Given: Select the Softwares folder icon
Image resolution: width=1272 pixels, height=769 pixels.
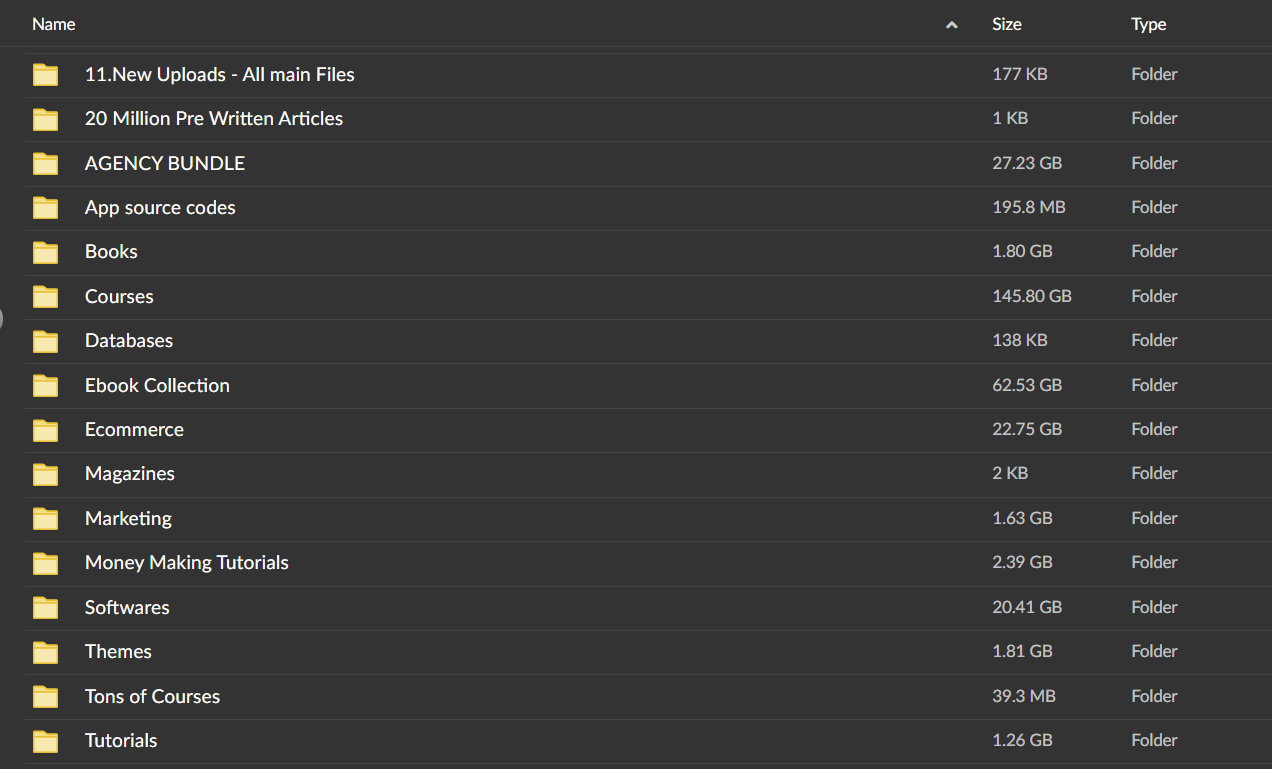Looking at the screenshot, I should click(46, 608).
